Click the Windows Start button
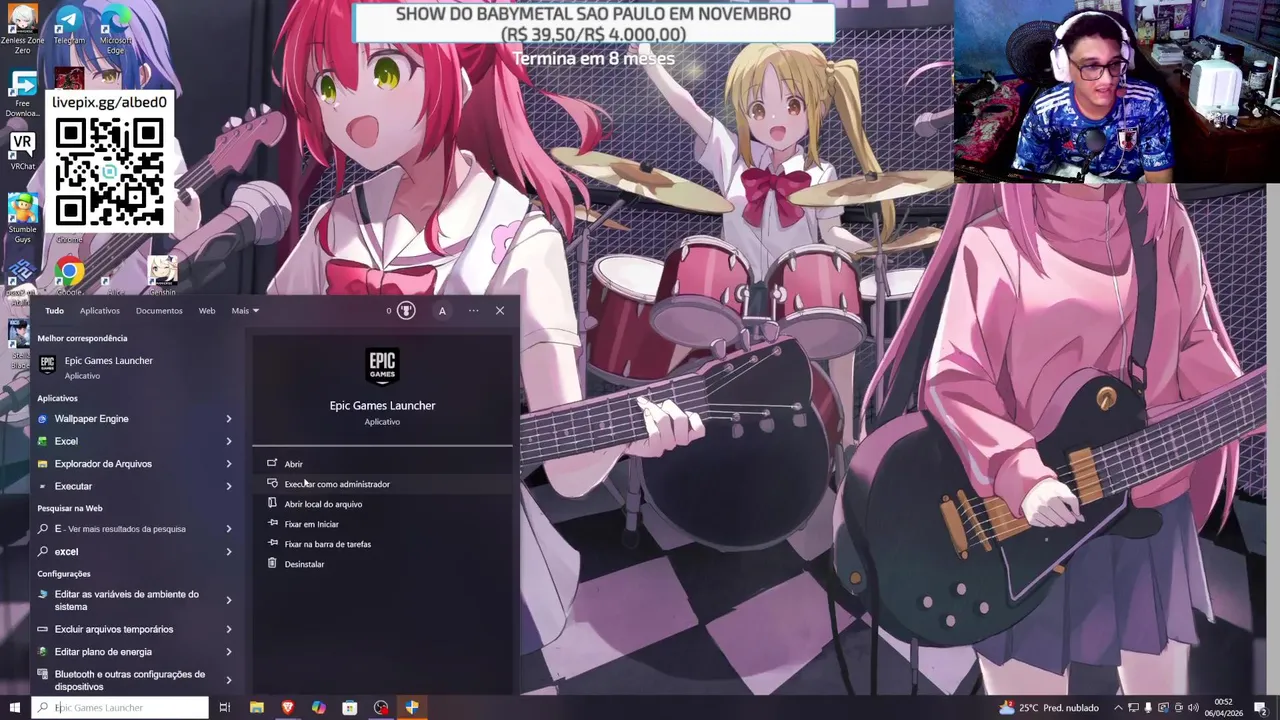This screenshot has height=720, width=1280. [14, 707]
